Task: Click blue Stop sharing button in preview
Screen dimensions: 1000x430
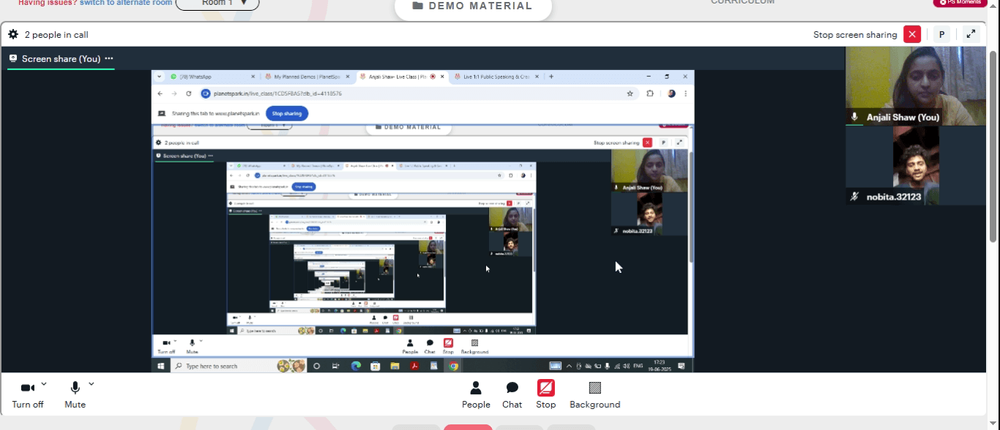Action: [x=287, y=114]
